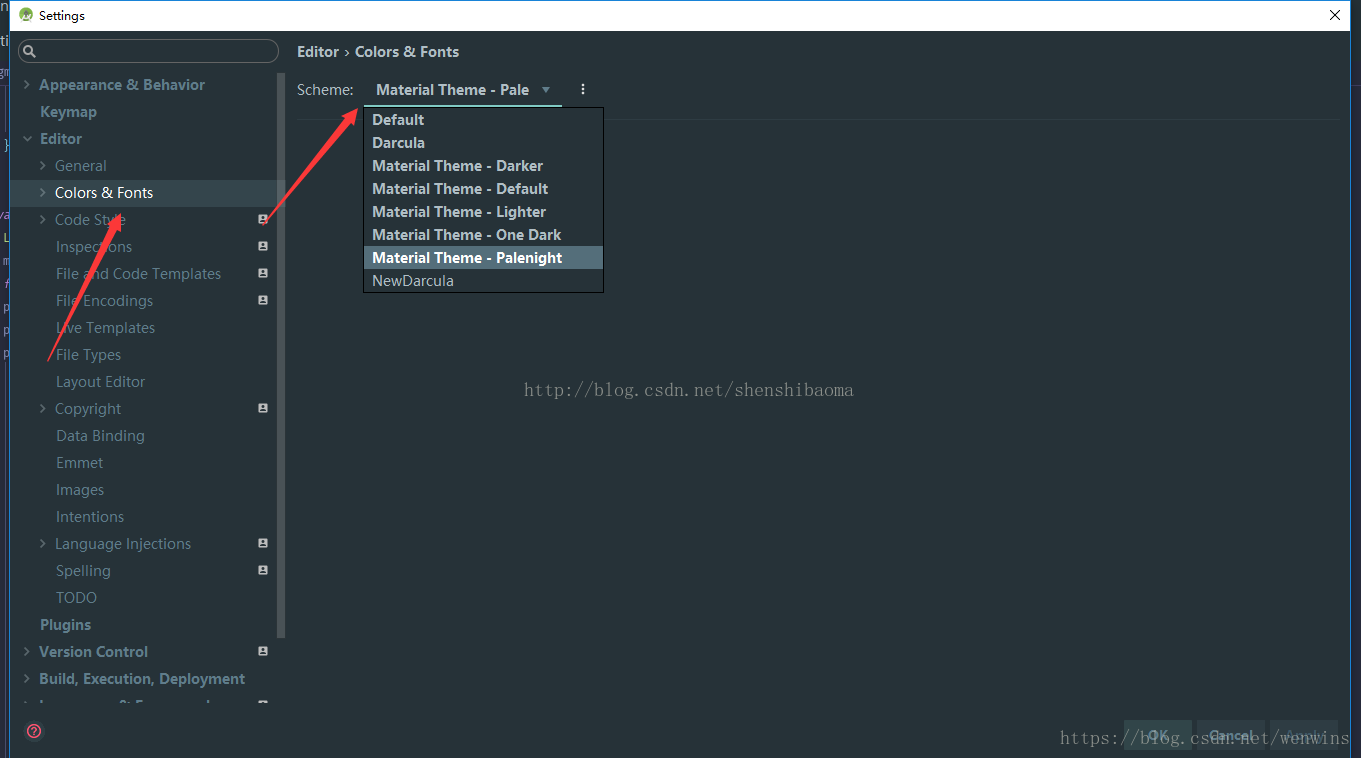Confirm with the OK button
This screenshot has width=1361, height=758.
(1158, 736)
